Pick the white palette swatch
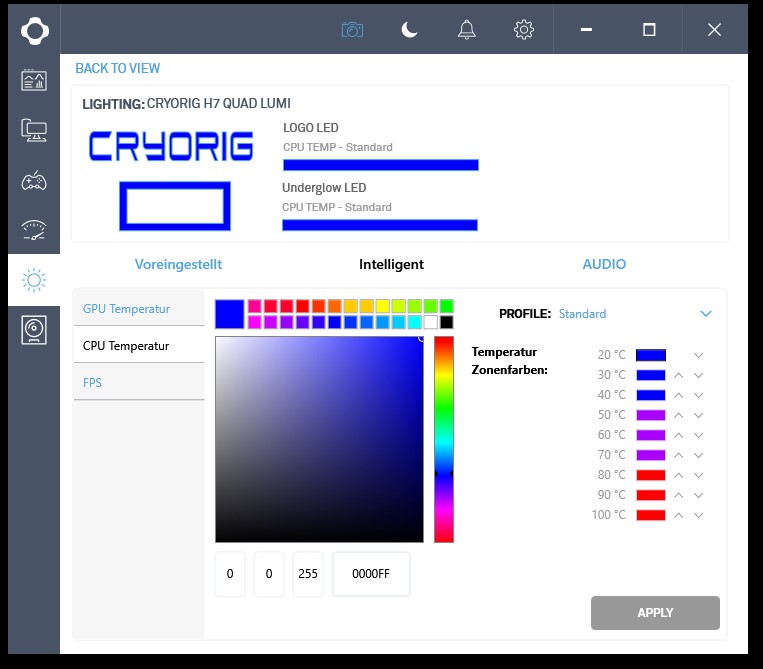 click(x=430, y=322)
